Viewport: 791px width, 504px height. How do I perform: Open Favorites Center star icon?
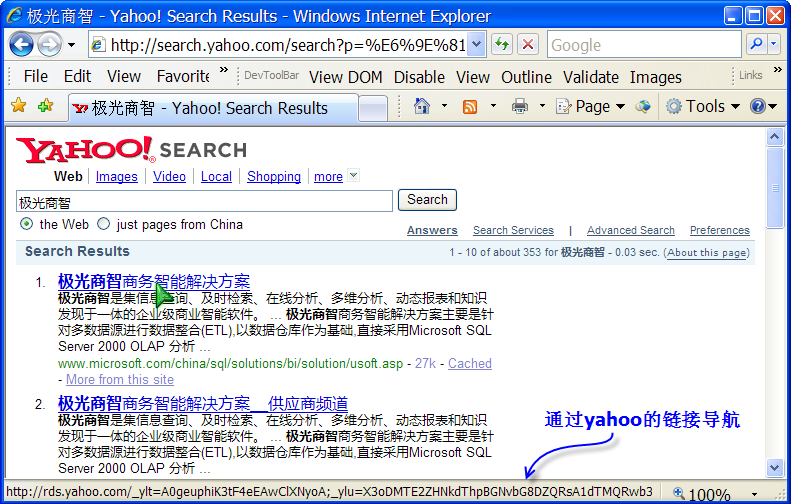(x=19, y=106)
